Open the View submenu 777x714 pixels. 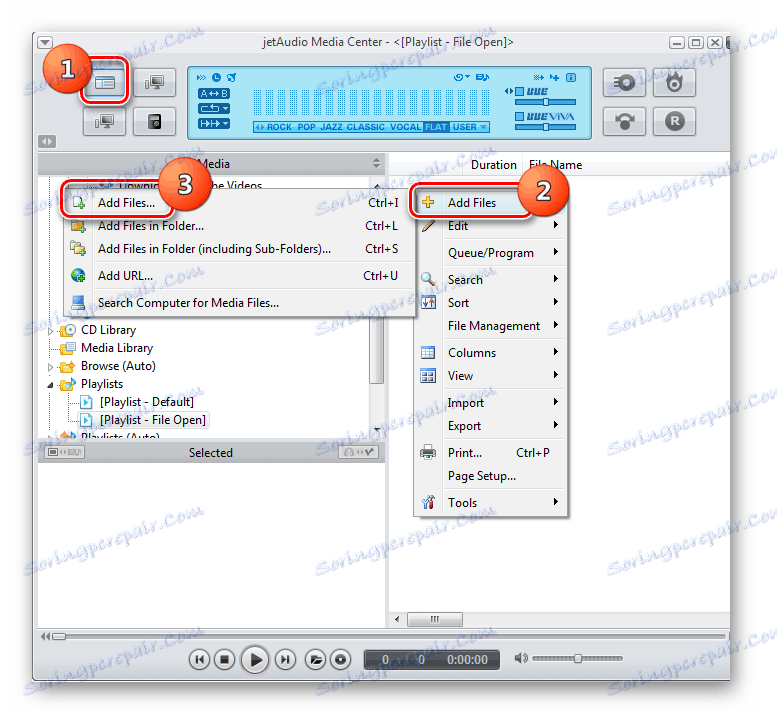[490, 376]
